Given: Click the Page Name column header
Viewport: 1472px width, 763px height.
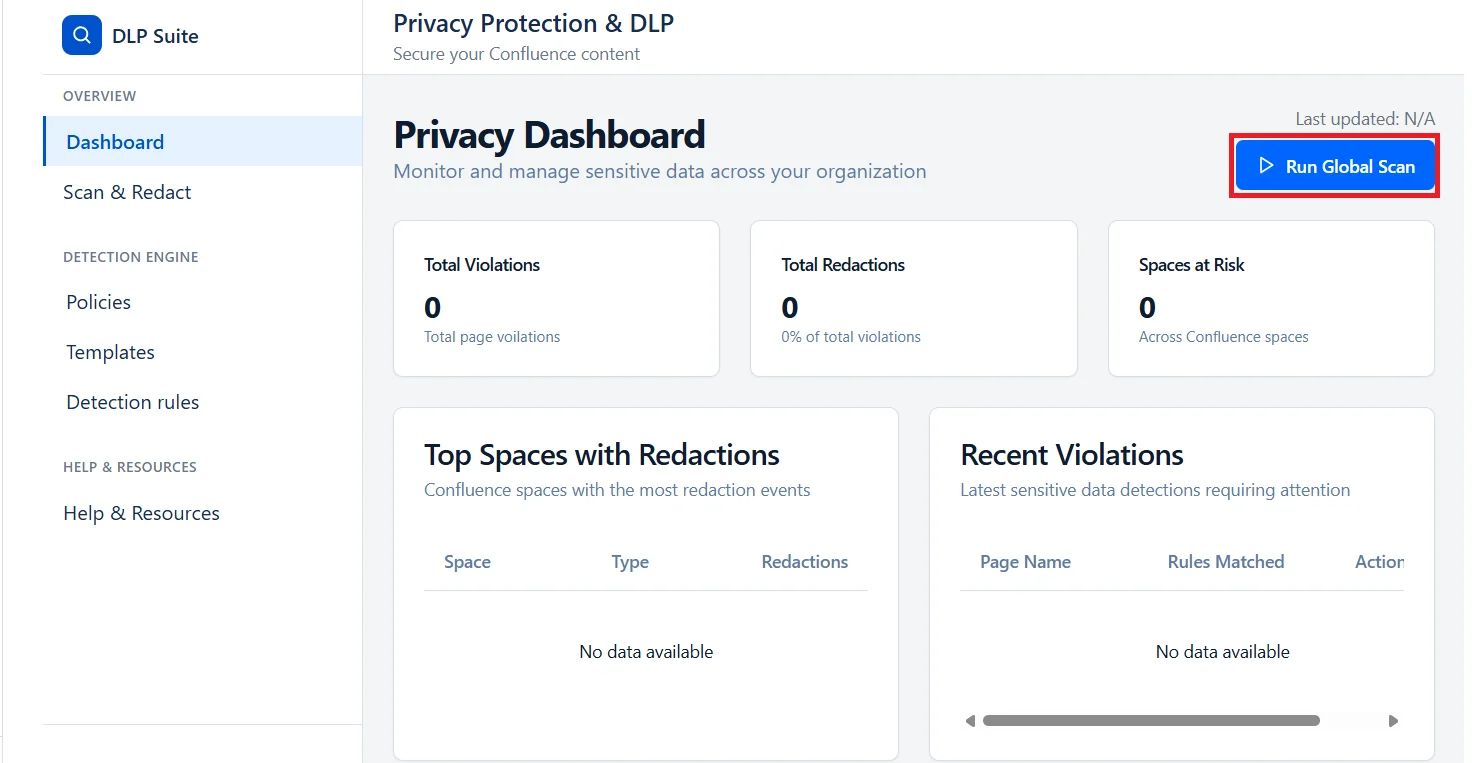Looking at the screenshot, I should (x=1025, y=562).
